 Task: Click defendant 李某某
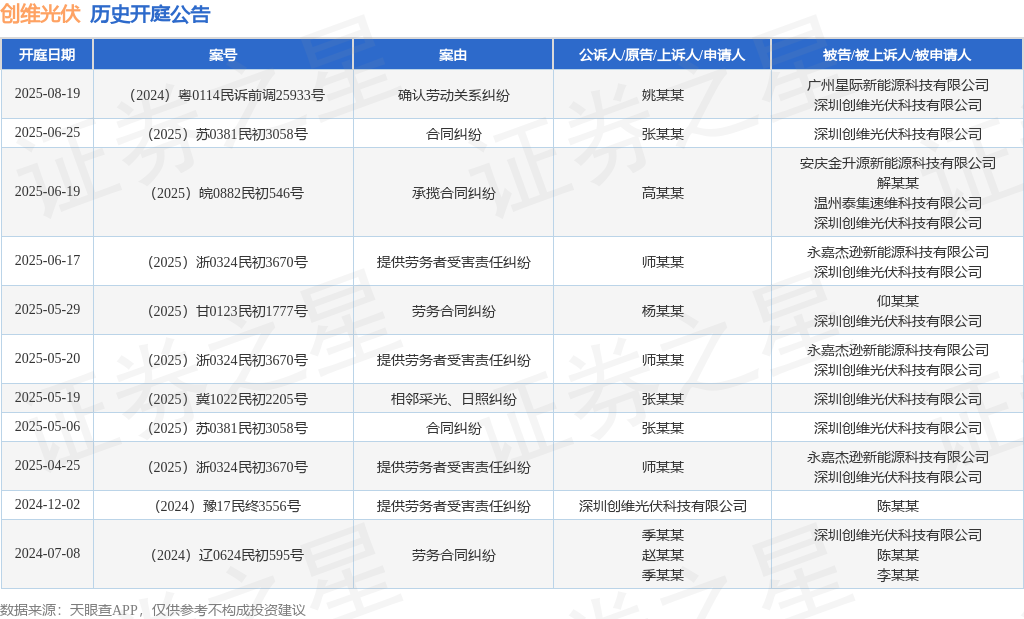pyautogui.click(x=897, y=576)
